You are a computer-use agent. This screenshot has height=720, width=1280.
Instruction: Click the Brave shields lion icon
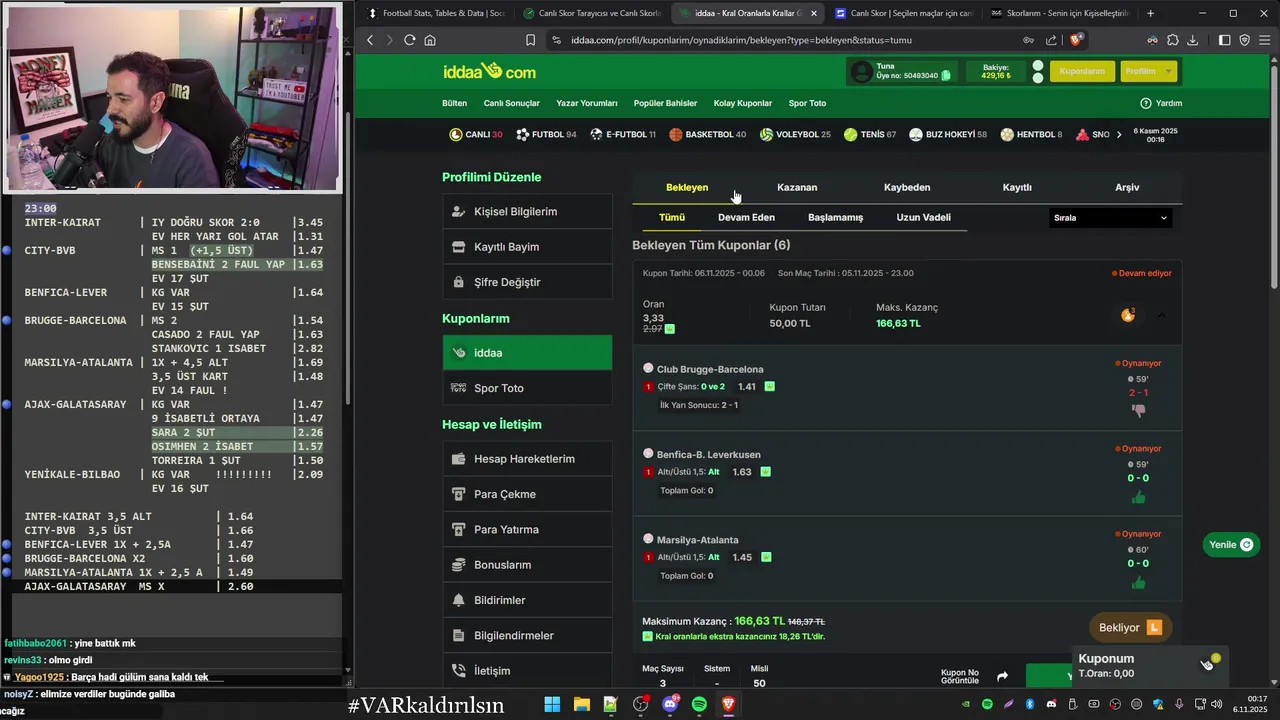point(1077,40)
